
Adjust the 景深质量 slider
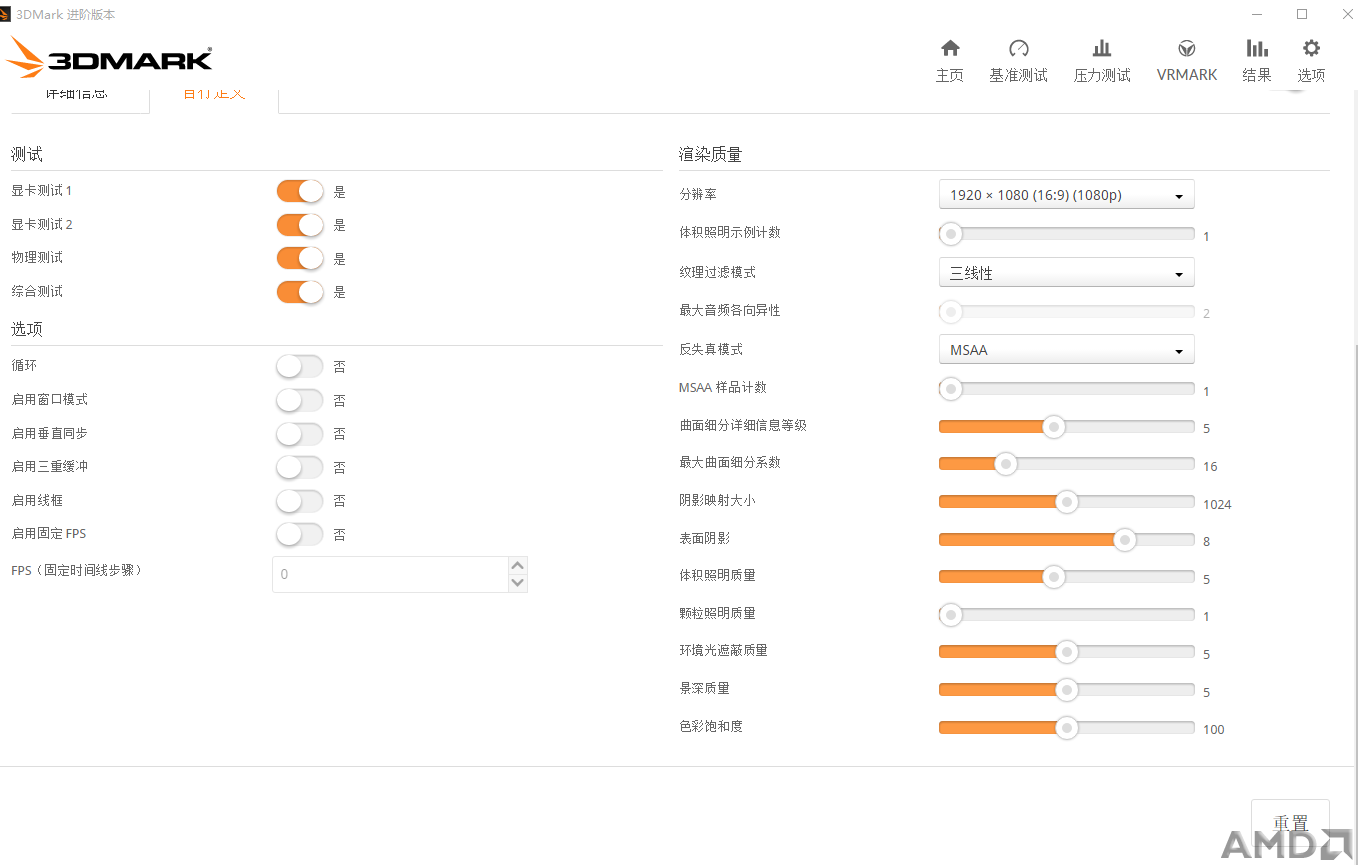click(x=1067, y=690)
